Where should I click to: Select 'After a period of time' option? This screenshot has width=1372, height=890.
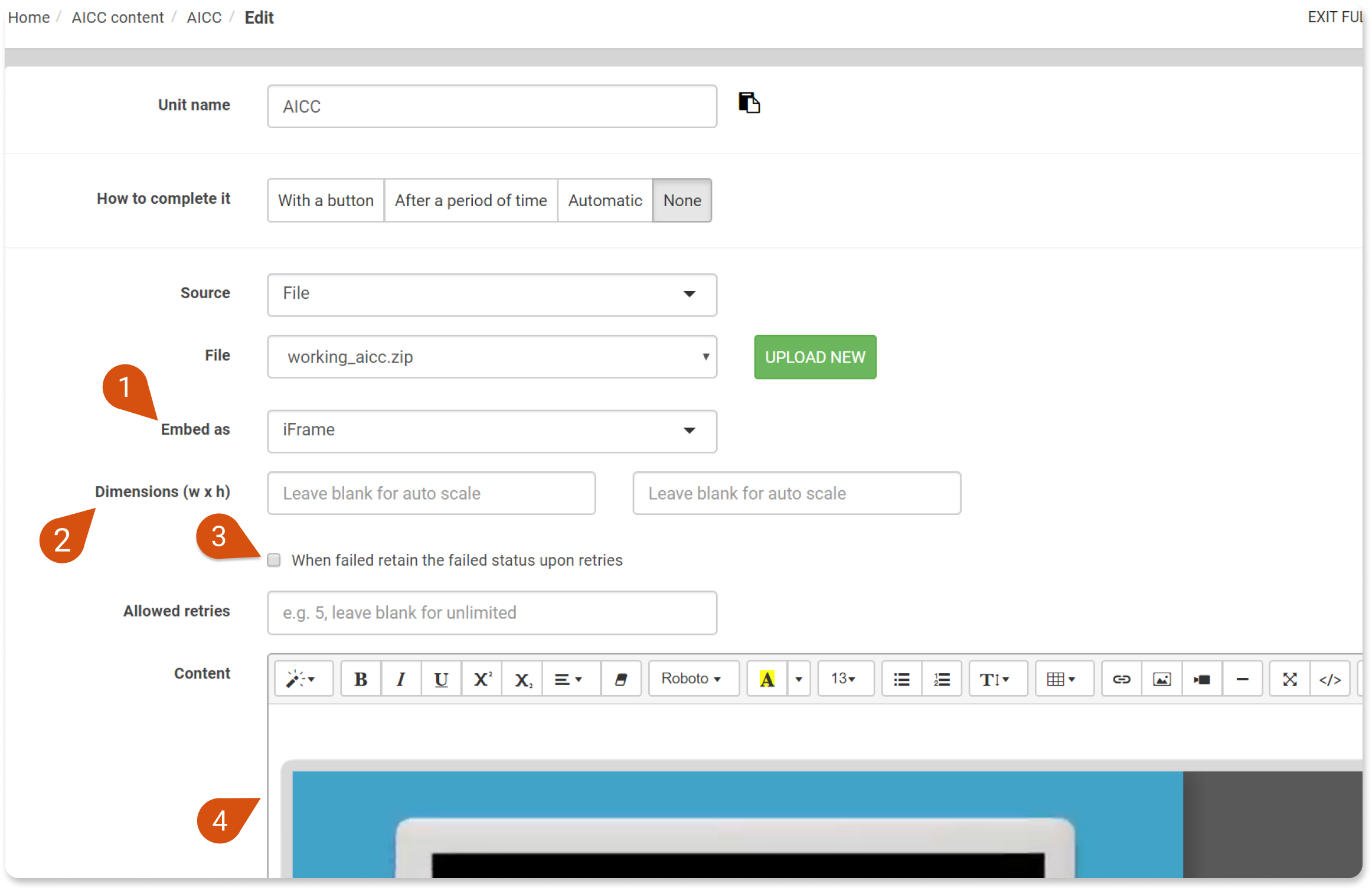coord(471,200)
